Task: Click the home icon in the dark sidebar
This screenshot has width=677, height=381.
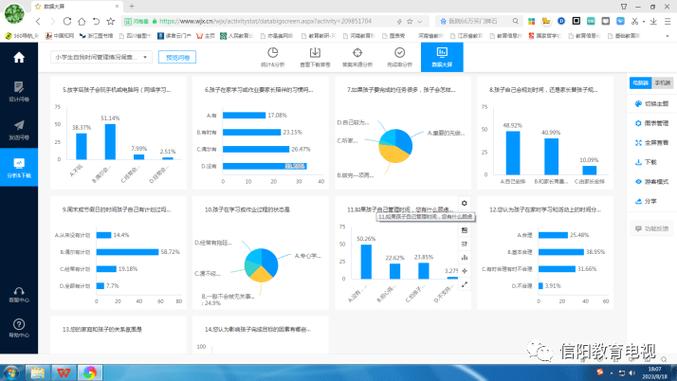Action: click(19, 57)
